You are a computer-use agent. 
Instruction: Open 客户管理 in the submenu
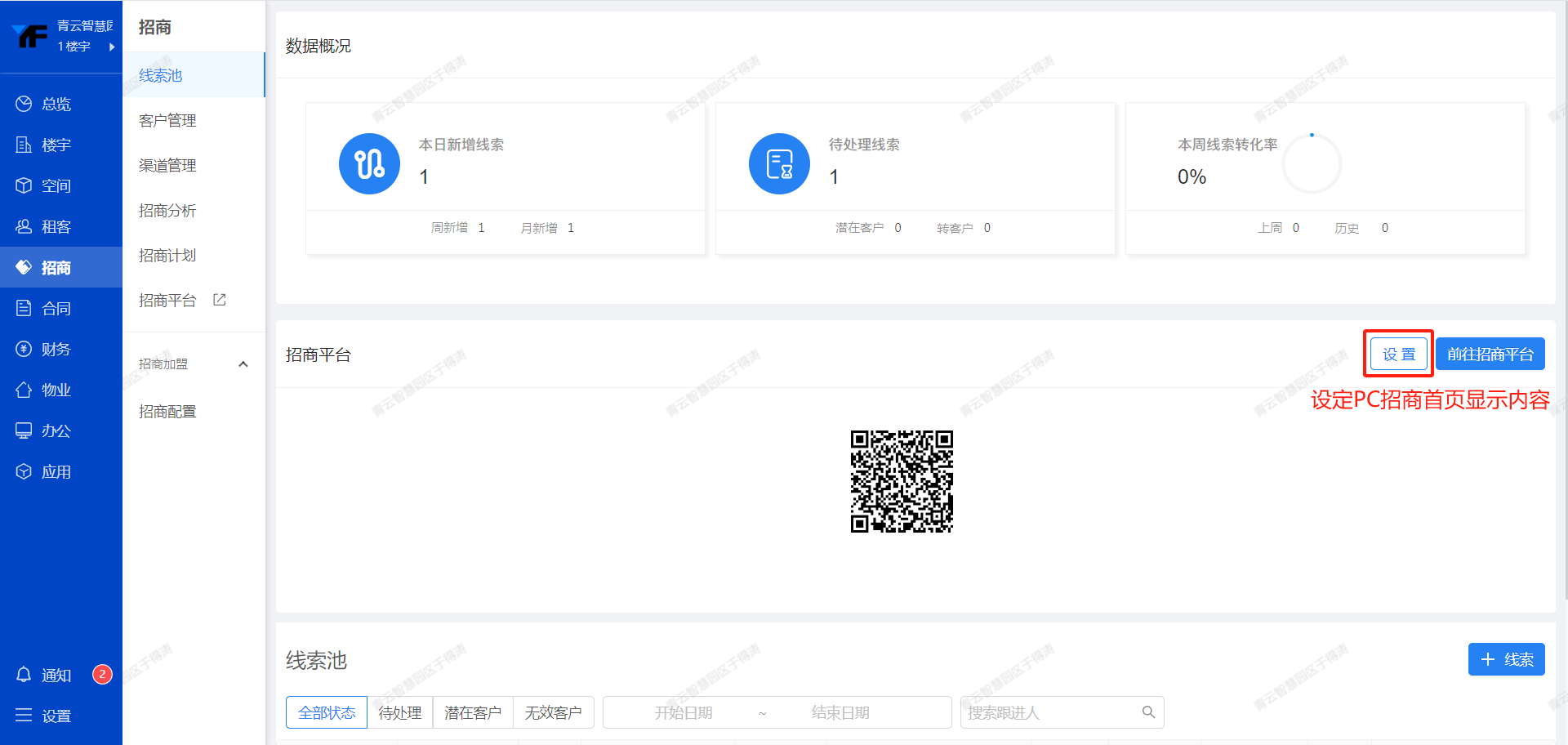167,120
